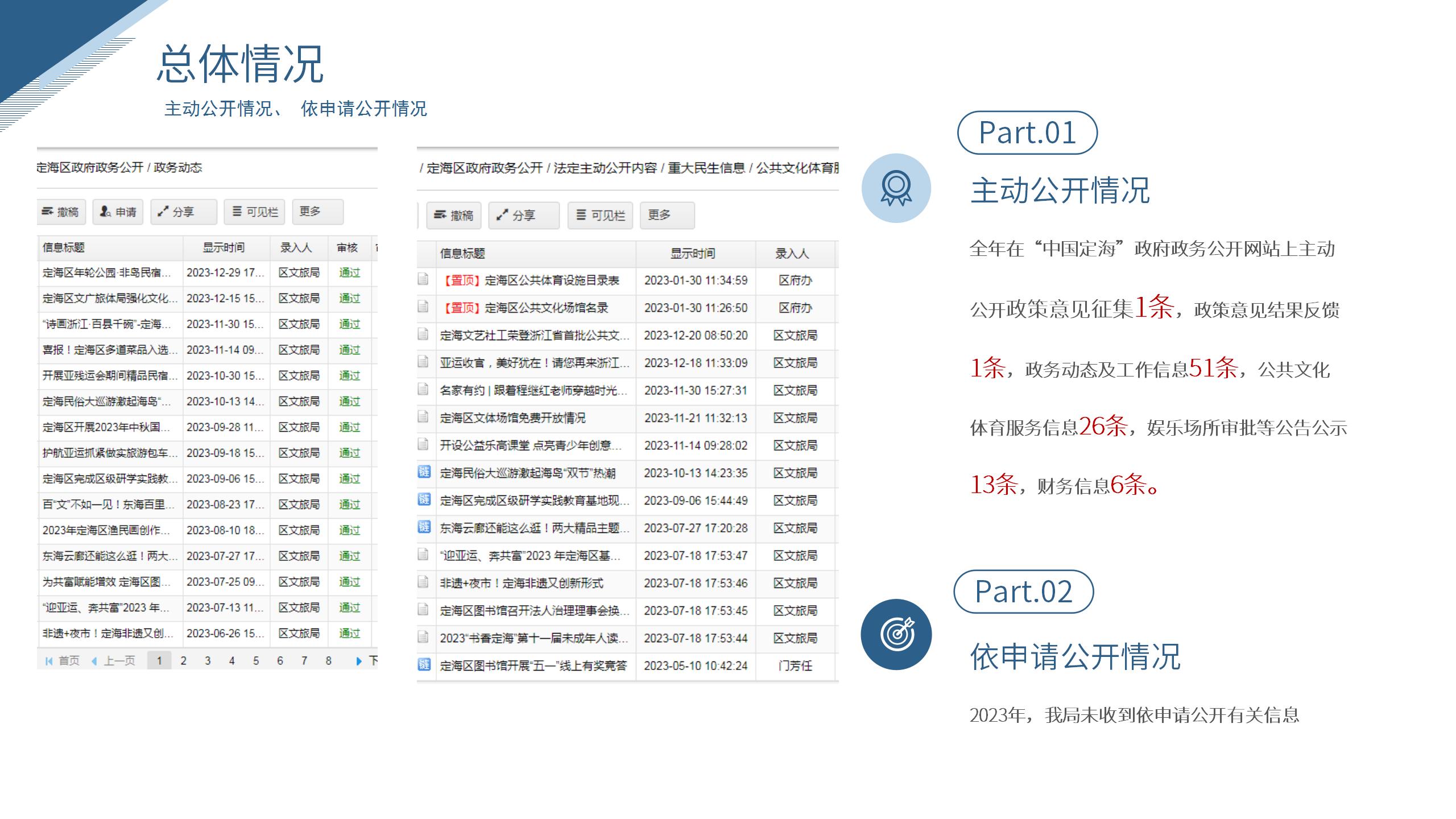Image resolution: width=1456 pixels, height=819 pixels.
Task: Click the target icon beside Part.02
Action: click(x=896, y=634)
